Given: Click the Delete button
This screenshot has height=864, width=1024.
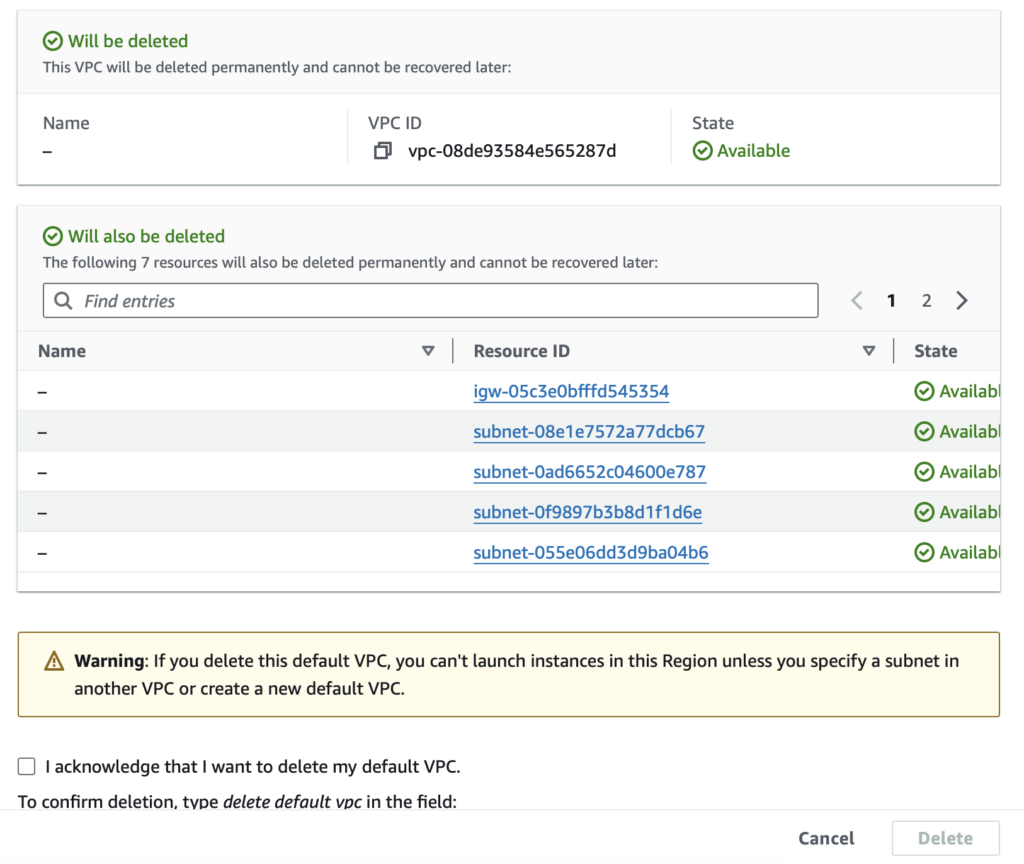Looking at the screenshot, I should click(946, 838).
